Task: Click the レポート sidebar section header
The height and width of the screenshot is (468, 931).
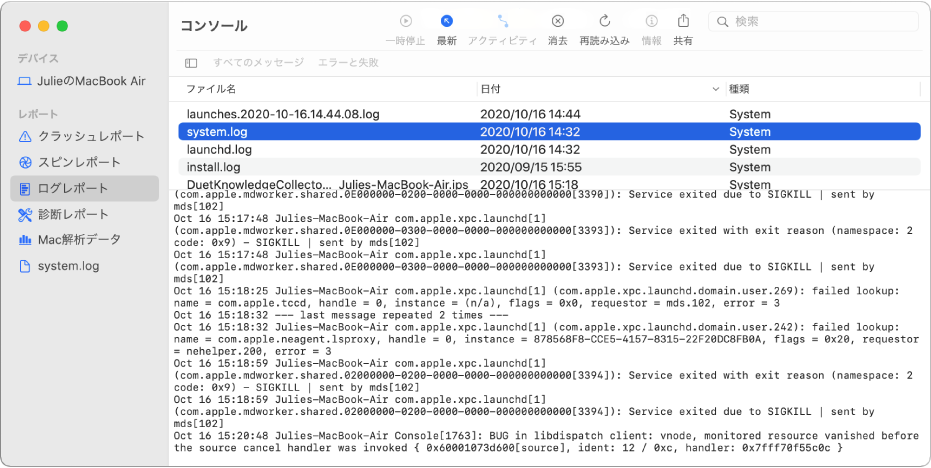Action: point(38,114)
